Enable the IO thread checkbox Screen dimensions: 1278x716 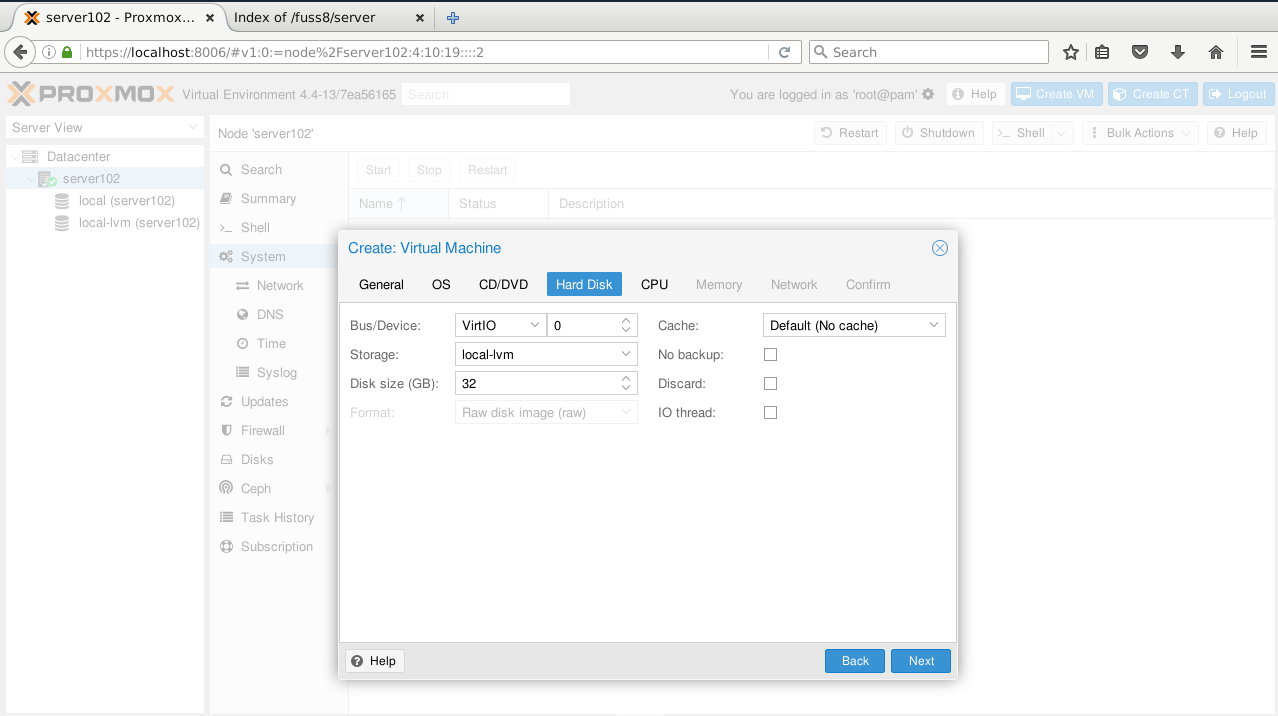770,413
